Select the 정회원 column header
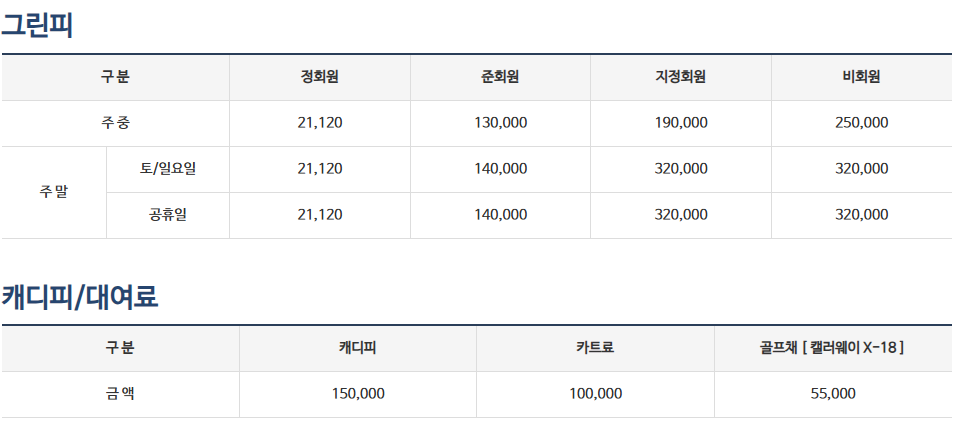Image resolution: width=957 pixels, height=428 pixels. [x=319, y=77]
